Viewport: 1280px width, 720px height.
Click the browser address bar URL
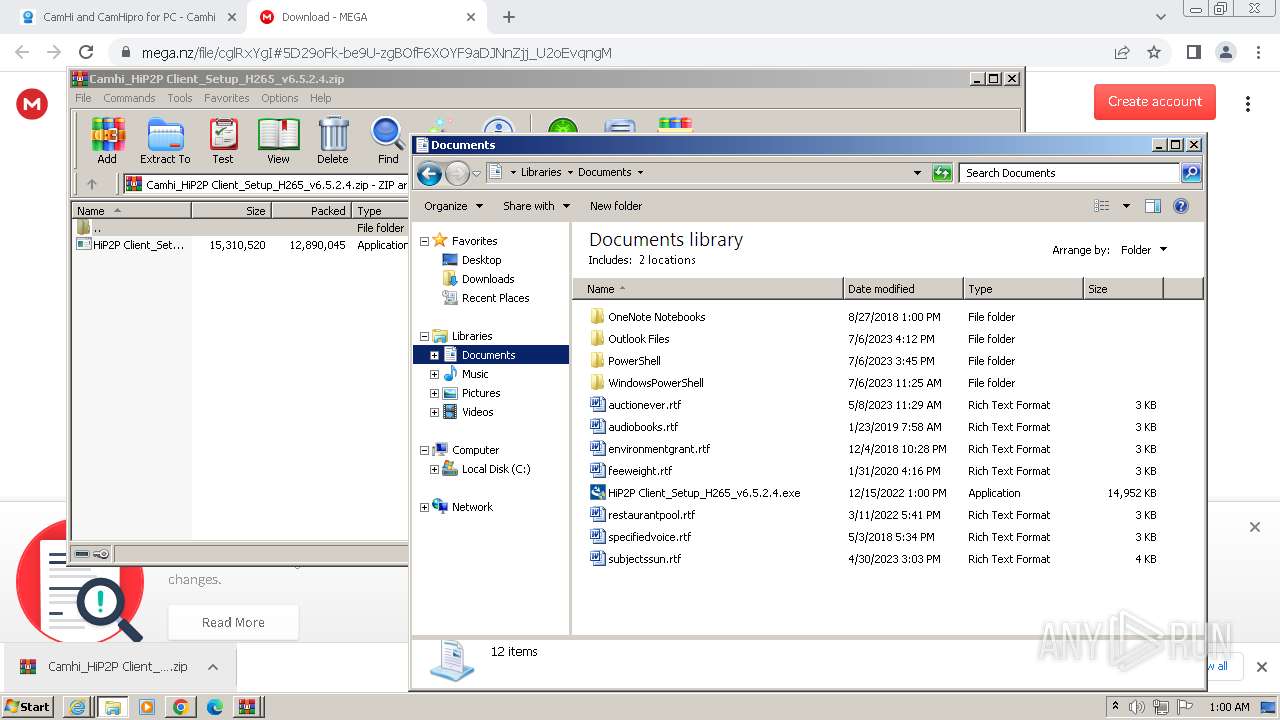(376, 53)
